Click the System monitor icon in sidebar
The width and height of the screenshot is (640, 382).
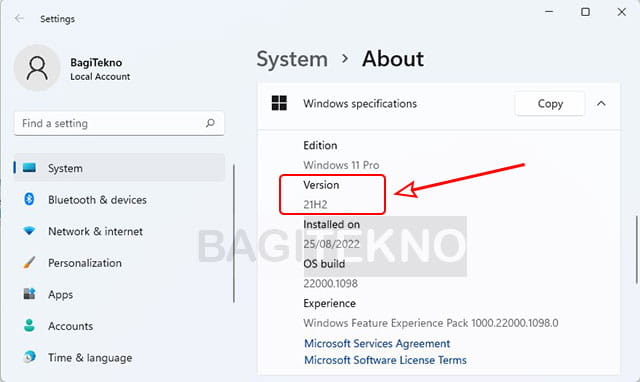click(x=29, y=168)
